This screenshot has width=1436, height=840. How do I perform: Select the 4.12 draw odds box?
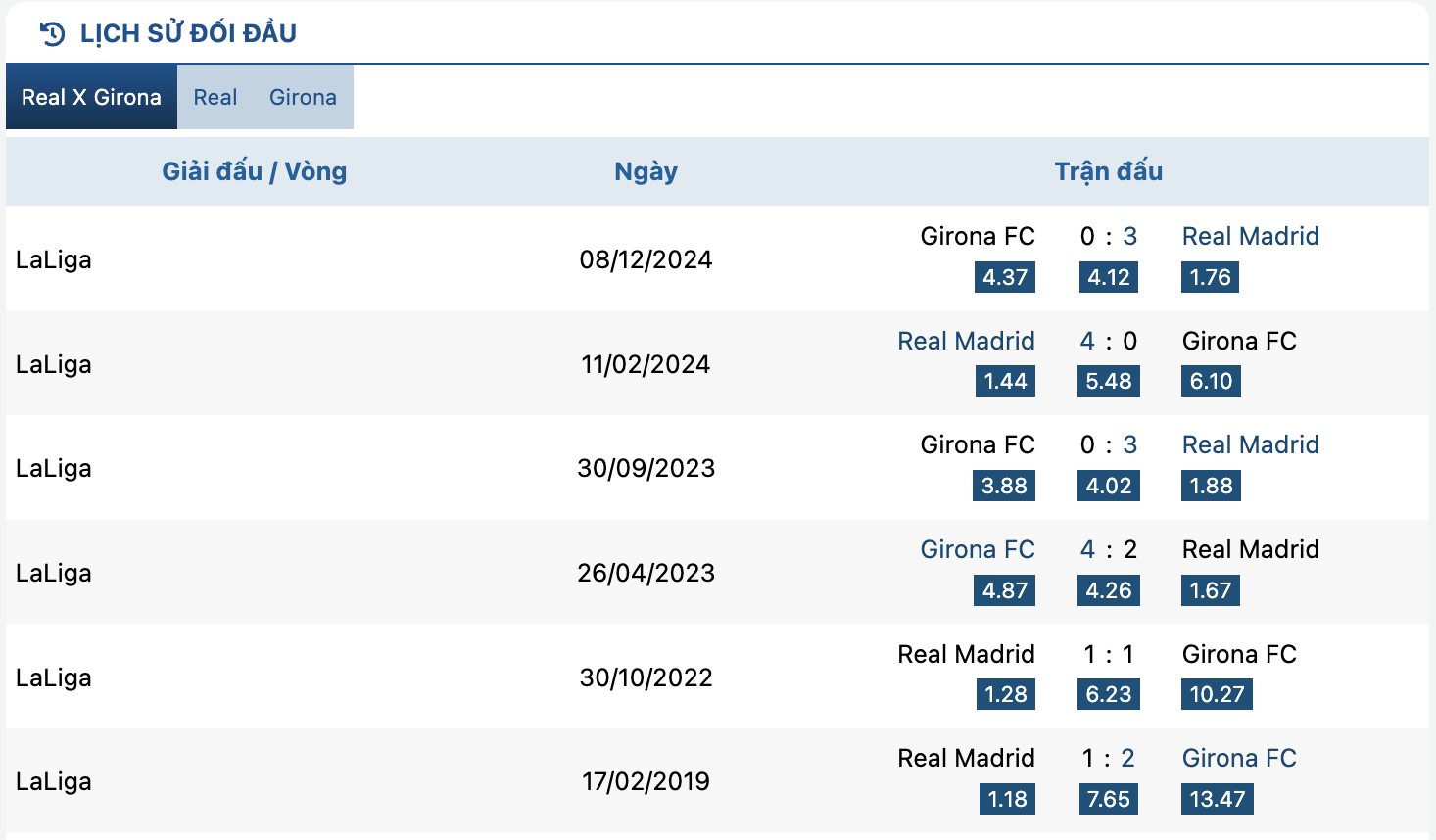pyautogui.click(x=1109, y=277)
